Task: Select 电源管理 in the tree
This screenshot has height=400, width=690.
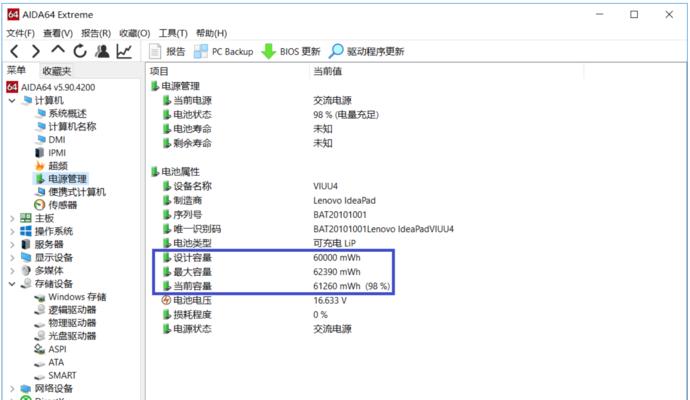Action: click(x=61, y=179)
